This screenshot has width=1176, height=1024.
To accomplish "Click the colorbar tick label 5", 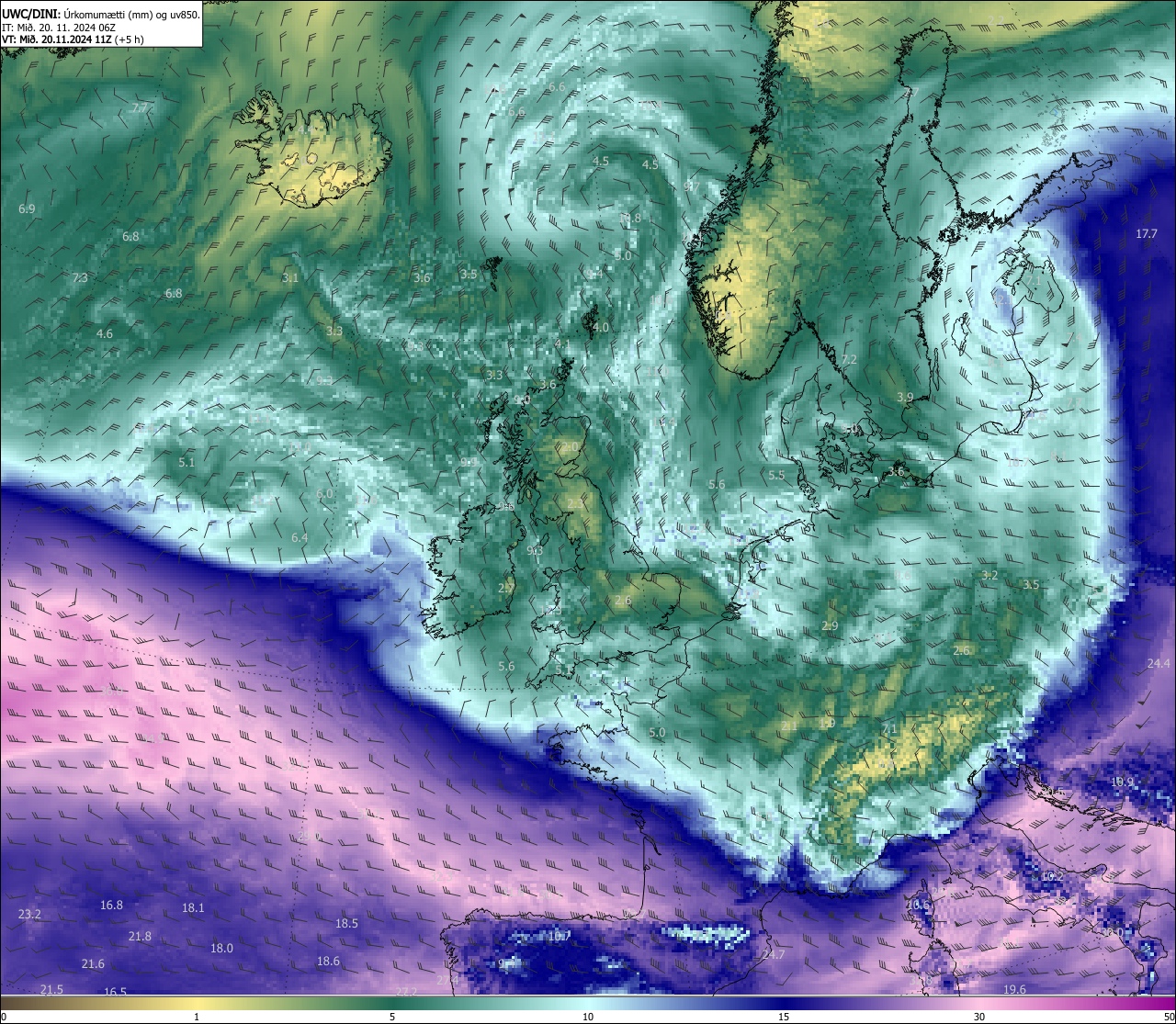I will coord(392,1017).
